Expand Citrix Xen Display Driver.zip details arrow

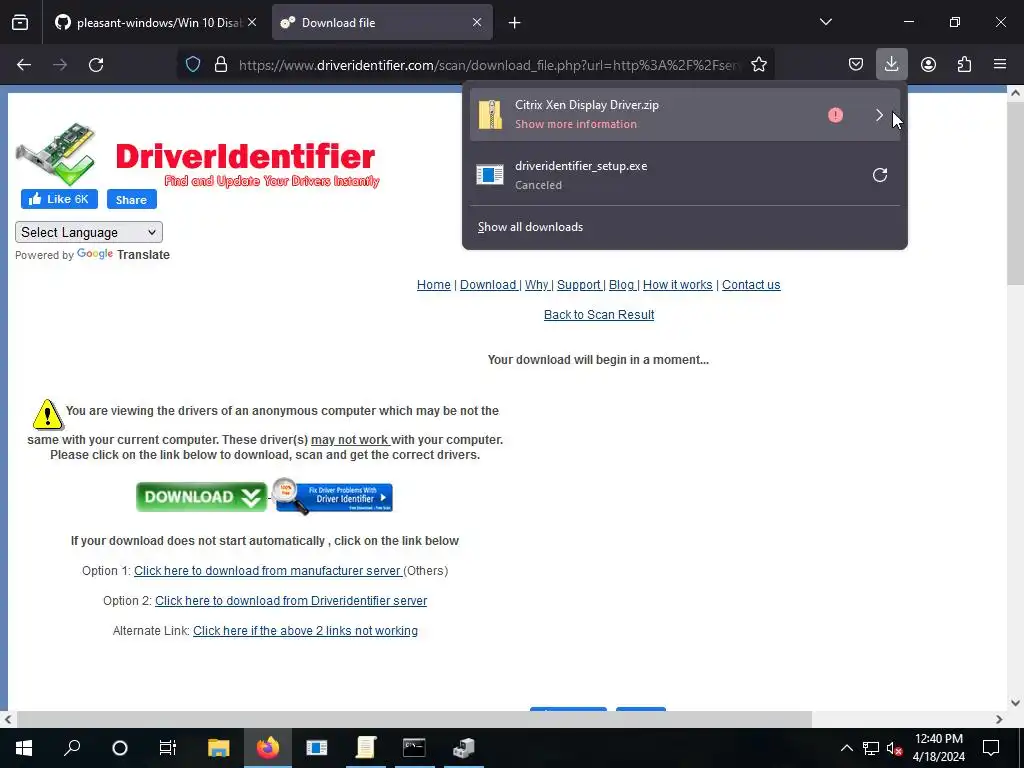point(879,116)
